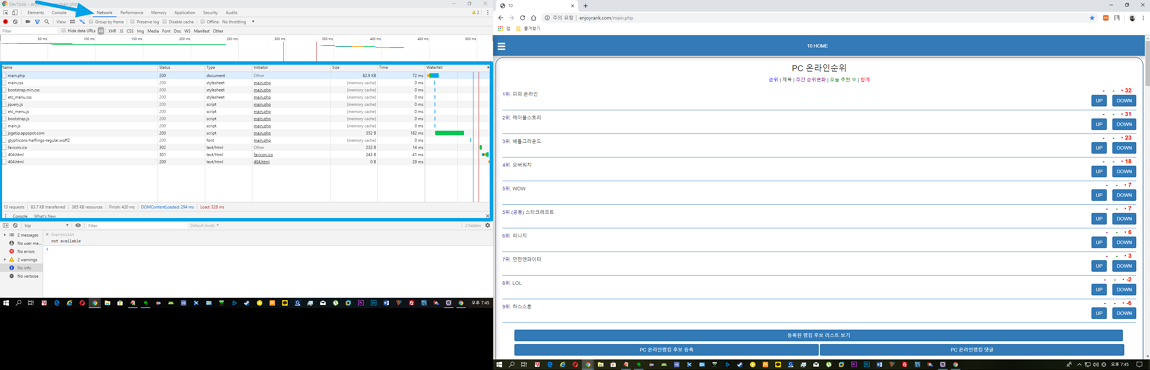Open DevTools three-dot customize menu
This screenshot has width=1150, height=370.
[488, 12]
